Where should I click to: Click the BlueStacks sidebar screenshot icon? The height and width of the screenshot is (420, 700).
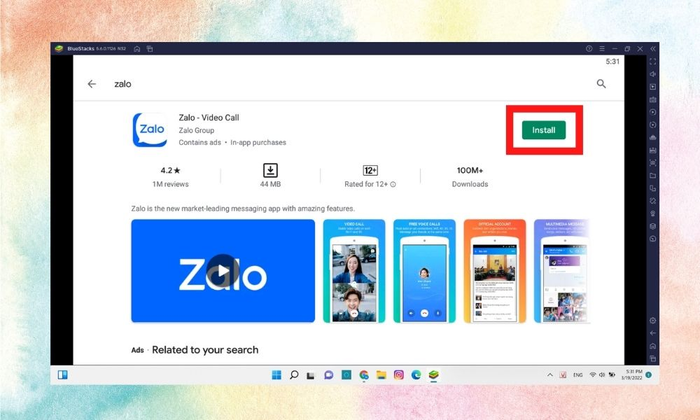[x=653, y=163]
